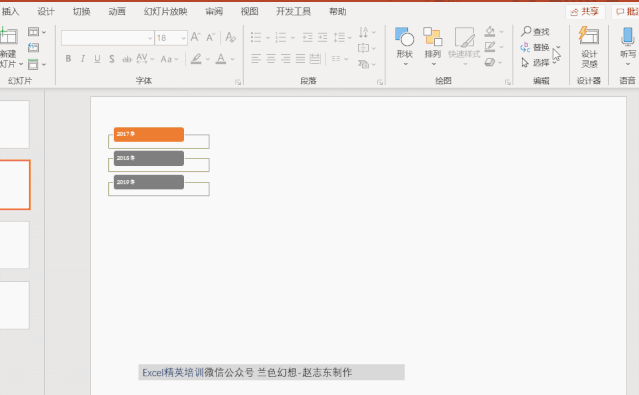Open the Shapes gallery icon

tap(404, 38)
